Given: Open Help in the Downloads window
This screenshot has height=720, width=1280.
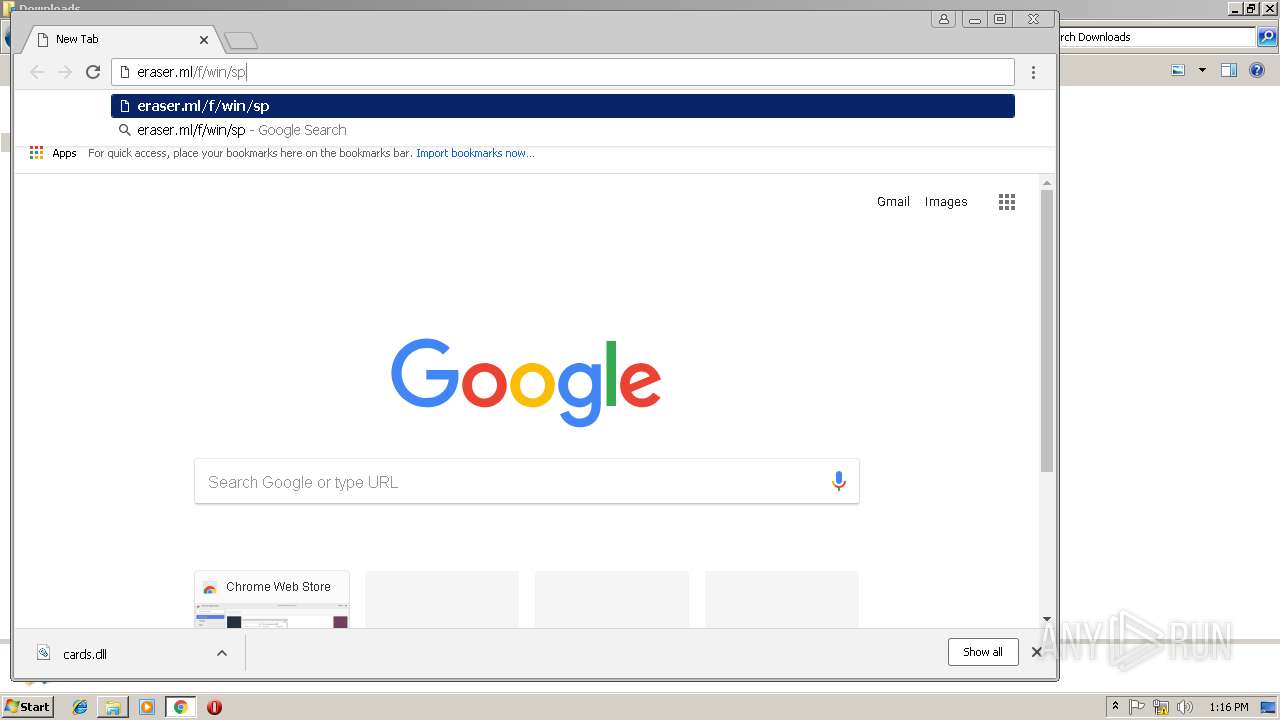Looking at the screenshot, I should tap(1258, 70).
